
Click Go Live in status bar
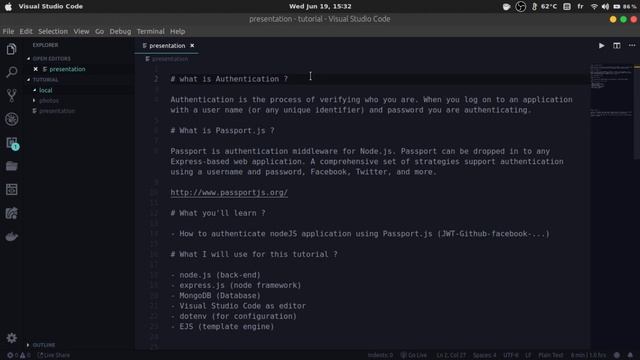click(x=413, y=355)
